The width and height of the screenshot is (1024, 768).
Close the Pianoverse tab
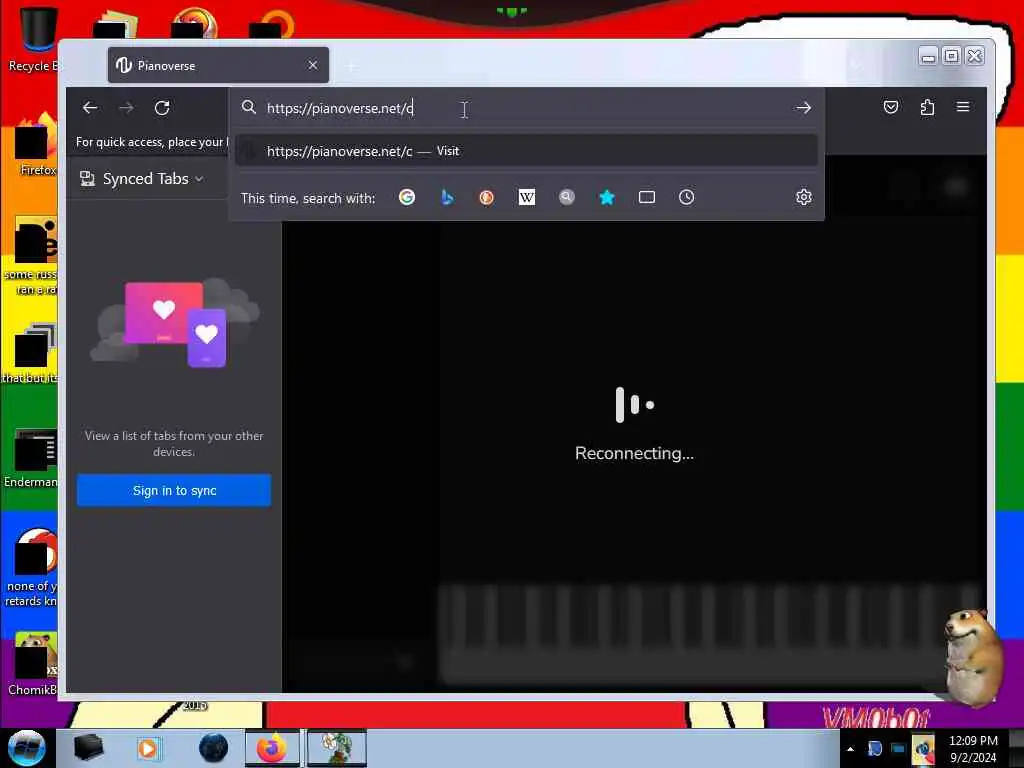point(313,65)
